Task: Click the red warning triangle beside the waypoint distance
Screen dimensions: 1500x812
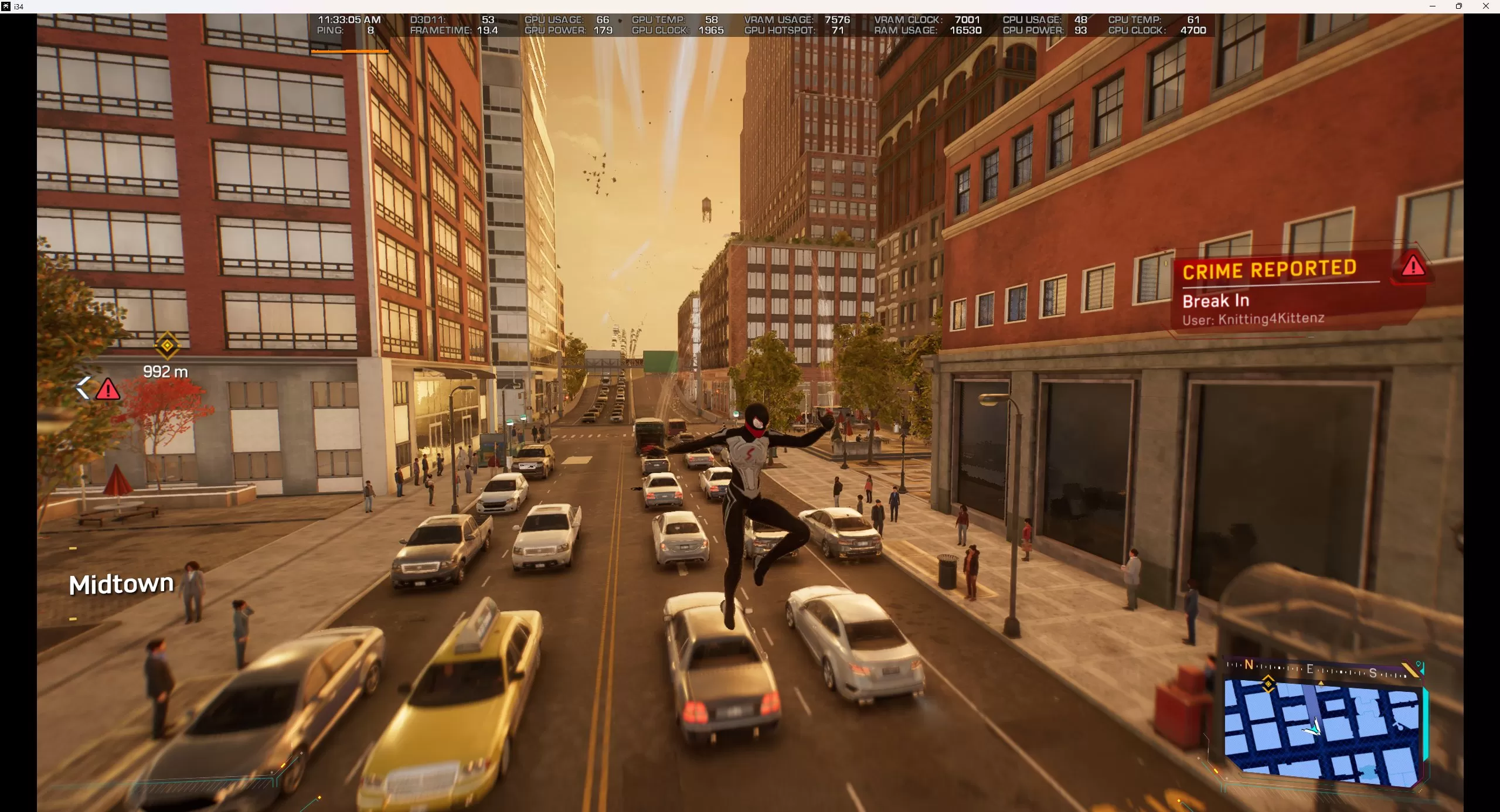Action: point(108,390)
